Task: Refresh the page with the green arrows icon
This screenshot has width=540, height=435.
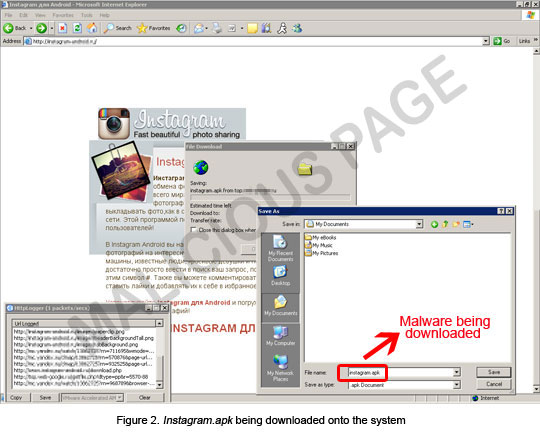Action: [x=77, y=28]
